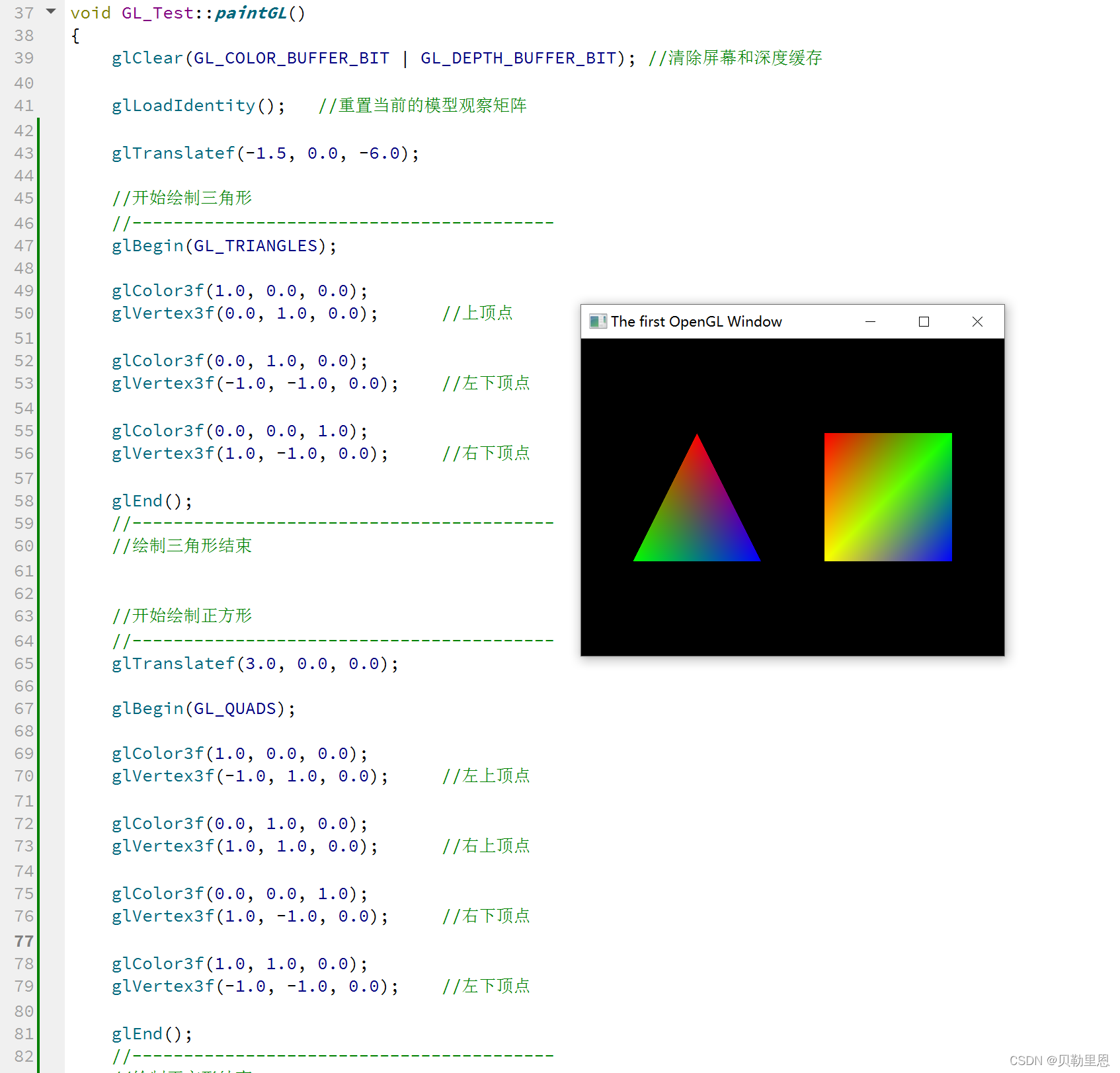
Task: Click glColor3f(1.0, 1.0, 0.0) on line 78
Action: tap(239, 964)
